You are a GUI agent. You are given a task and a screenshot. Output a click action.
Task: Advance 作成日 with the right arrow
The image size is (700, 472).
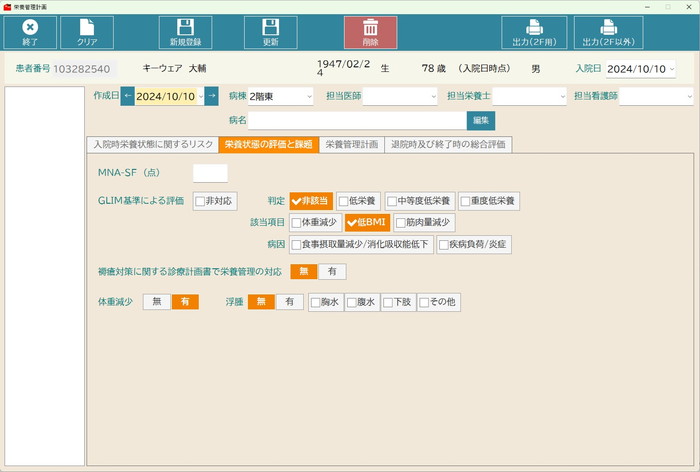pyautogui.click(x=211, y=97)
